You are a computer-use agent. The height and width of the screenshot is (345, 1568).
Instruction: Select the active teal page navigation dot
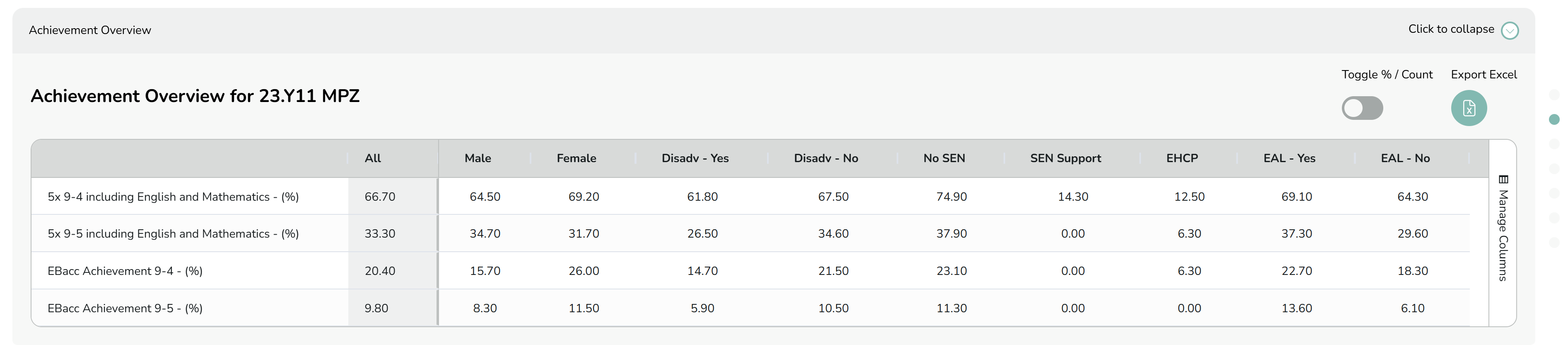pyautogui.click(x=1554, y=119)
